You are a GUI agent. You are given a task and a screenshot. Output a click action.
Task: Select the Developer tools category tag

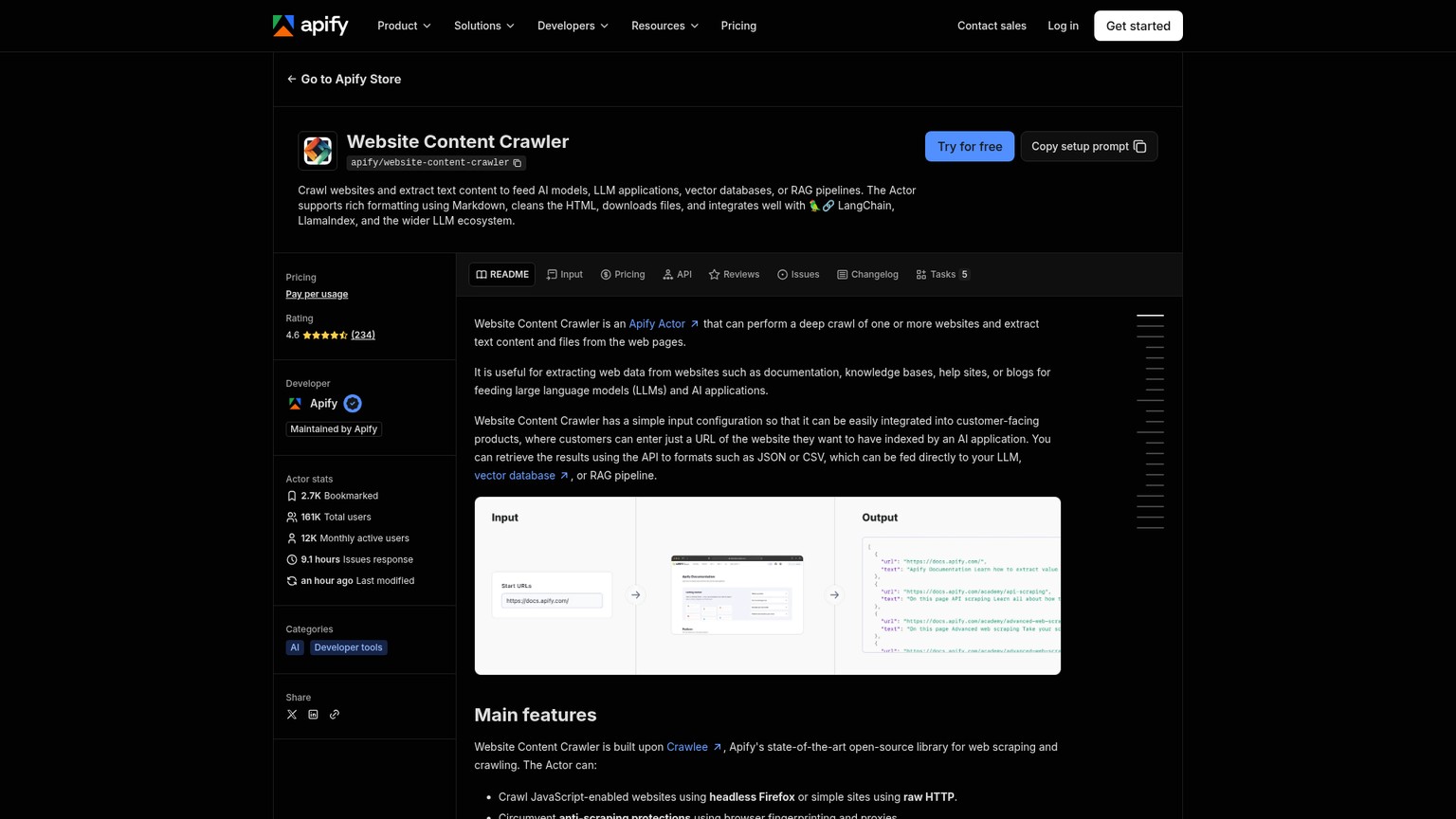coord(348,648)
